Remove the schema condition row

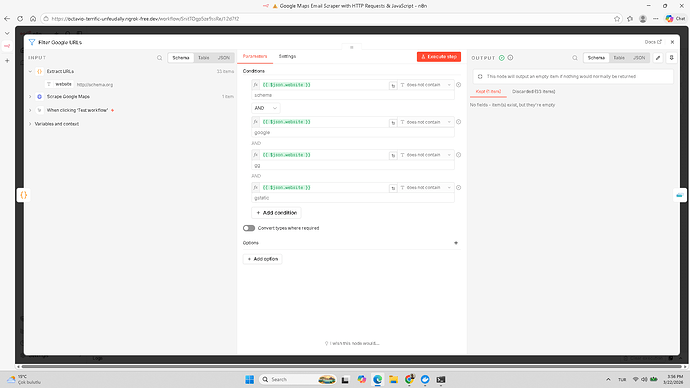pos(459,84)
